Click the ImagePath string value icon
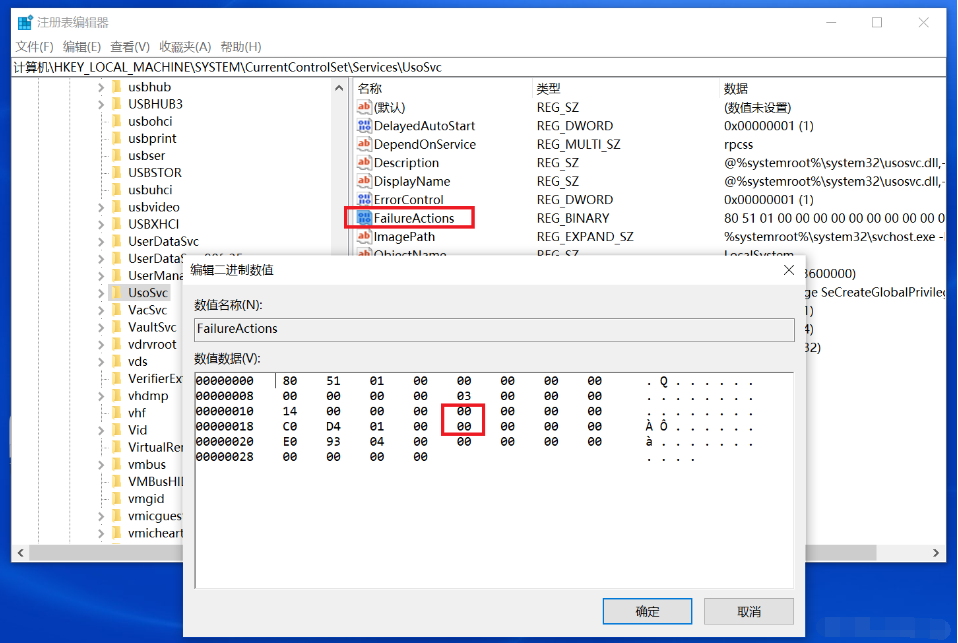958x643 pixels. 364,237
